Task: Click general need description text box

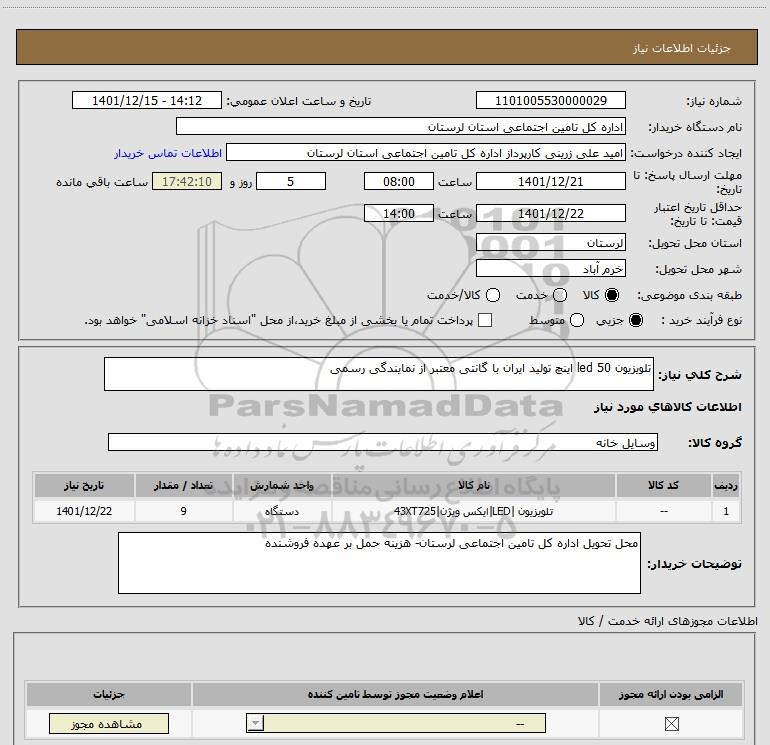Action: pyautogui.click(x=379, y=374)
